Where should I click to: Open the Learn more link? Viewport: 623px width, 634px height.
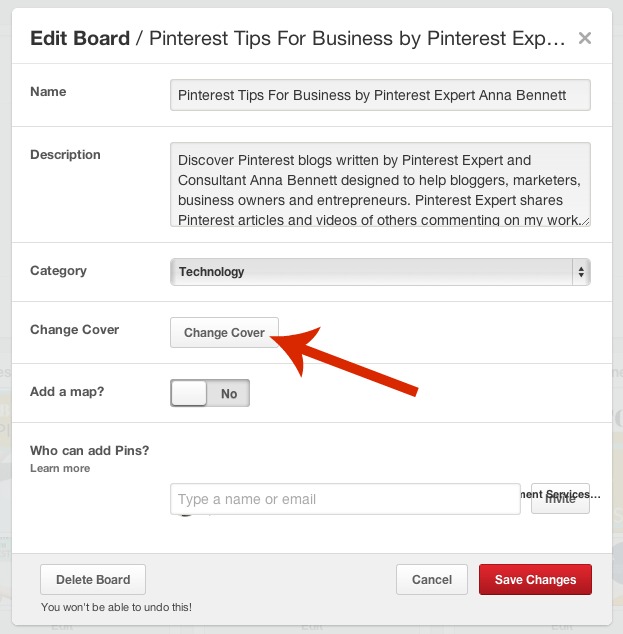click(60, 468)
